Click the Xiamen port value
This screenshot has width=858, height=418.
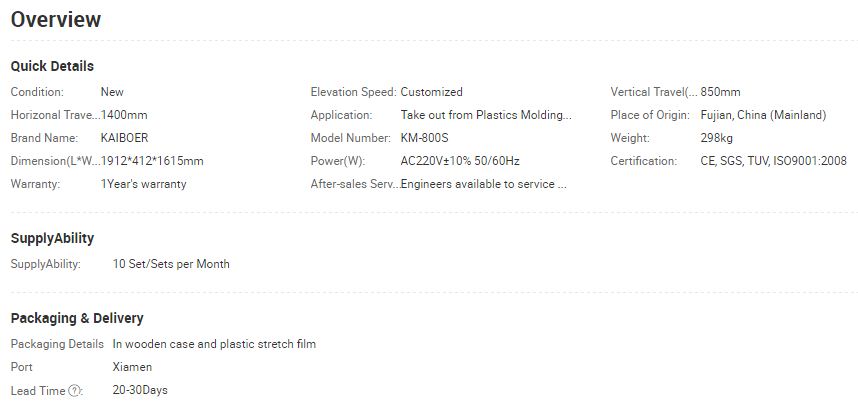pyautogui.click(x=132, y=367)
